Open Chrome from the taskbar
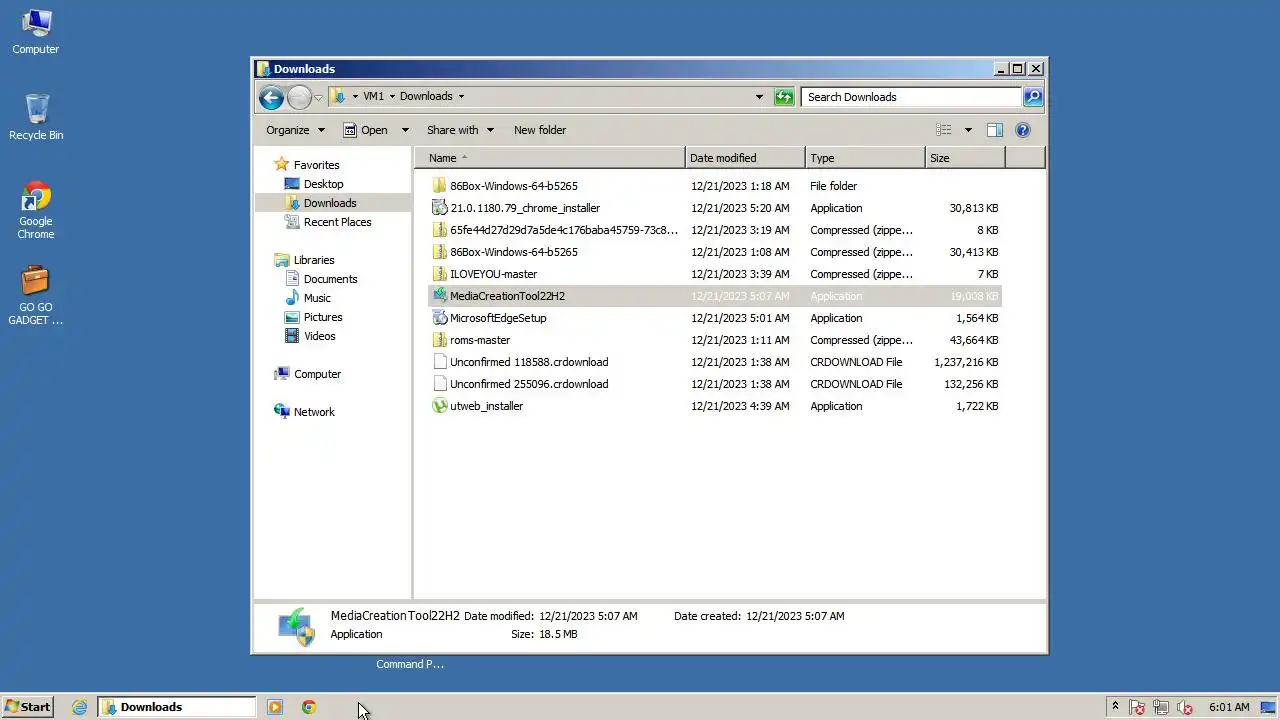Image resolution: width=1280 pixels, height=720 pixels. coord(309,707)
